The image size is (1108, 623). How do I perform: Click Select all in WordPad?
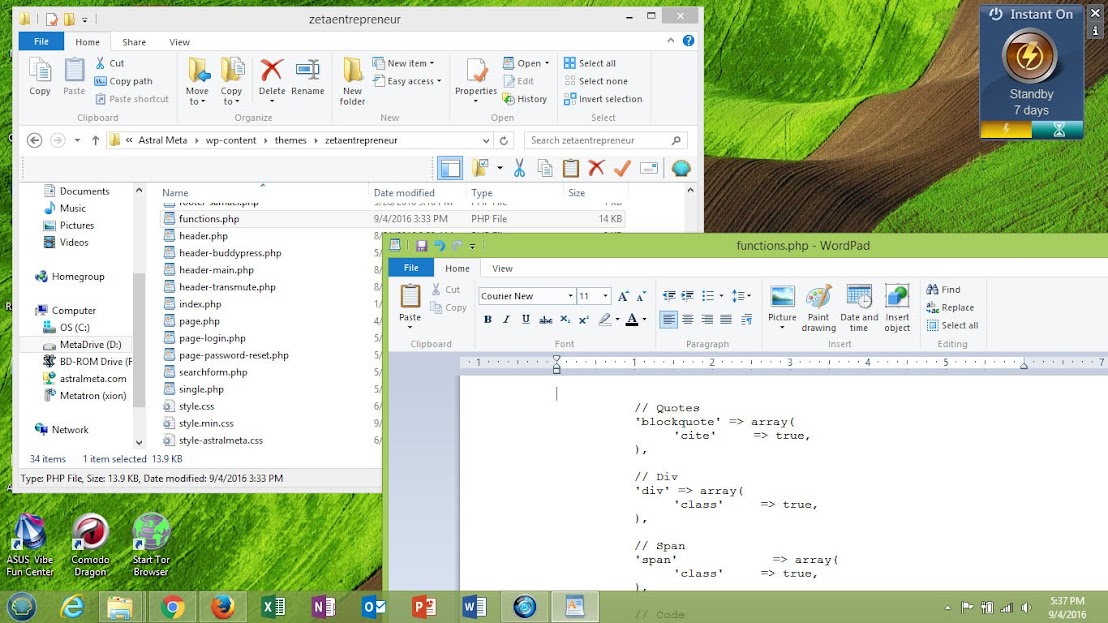click(x=952, y=326)
